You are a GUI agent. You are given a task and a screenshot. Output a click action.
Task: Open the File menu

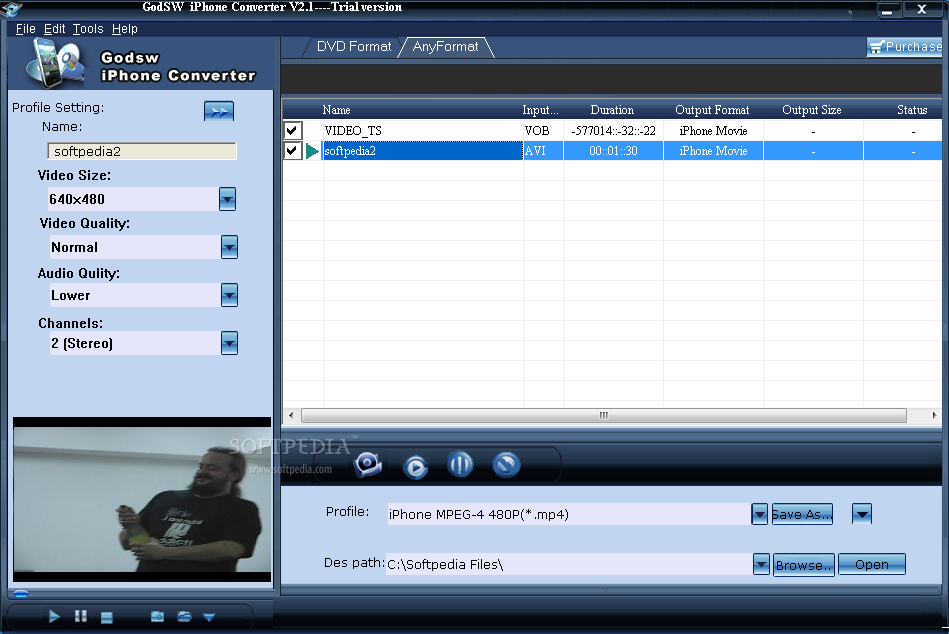pos(25,28)
